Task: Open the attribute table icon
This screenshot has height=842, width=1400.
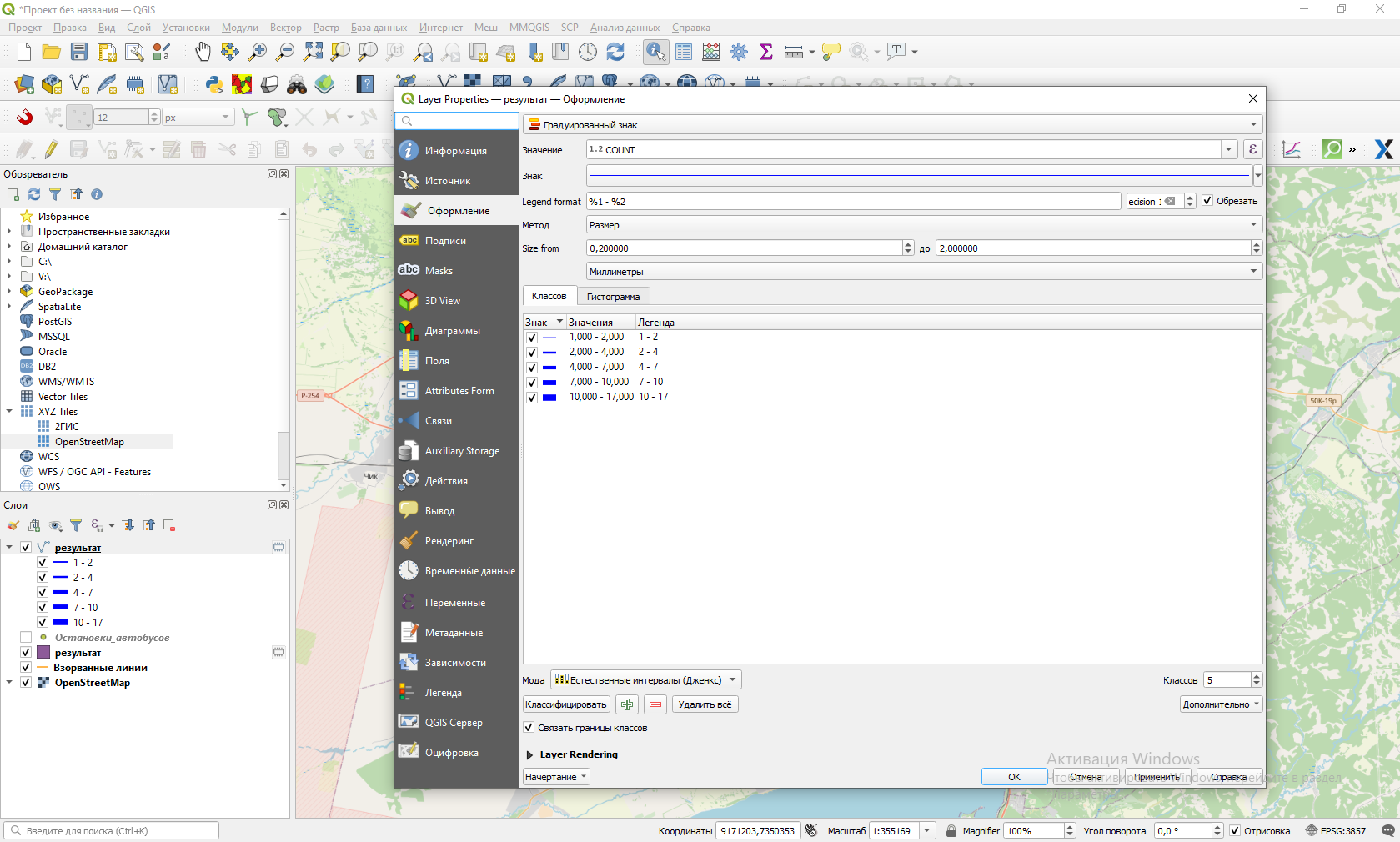Action: 684,52
